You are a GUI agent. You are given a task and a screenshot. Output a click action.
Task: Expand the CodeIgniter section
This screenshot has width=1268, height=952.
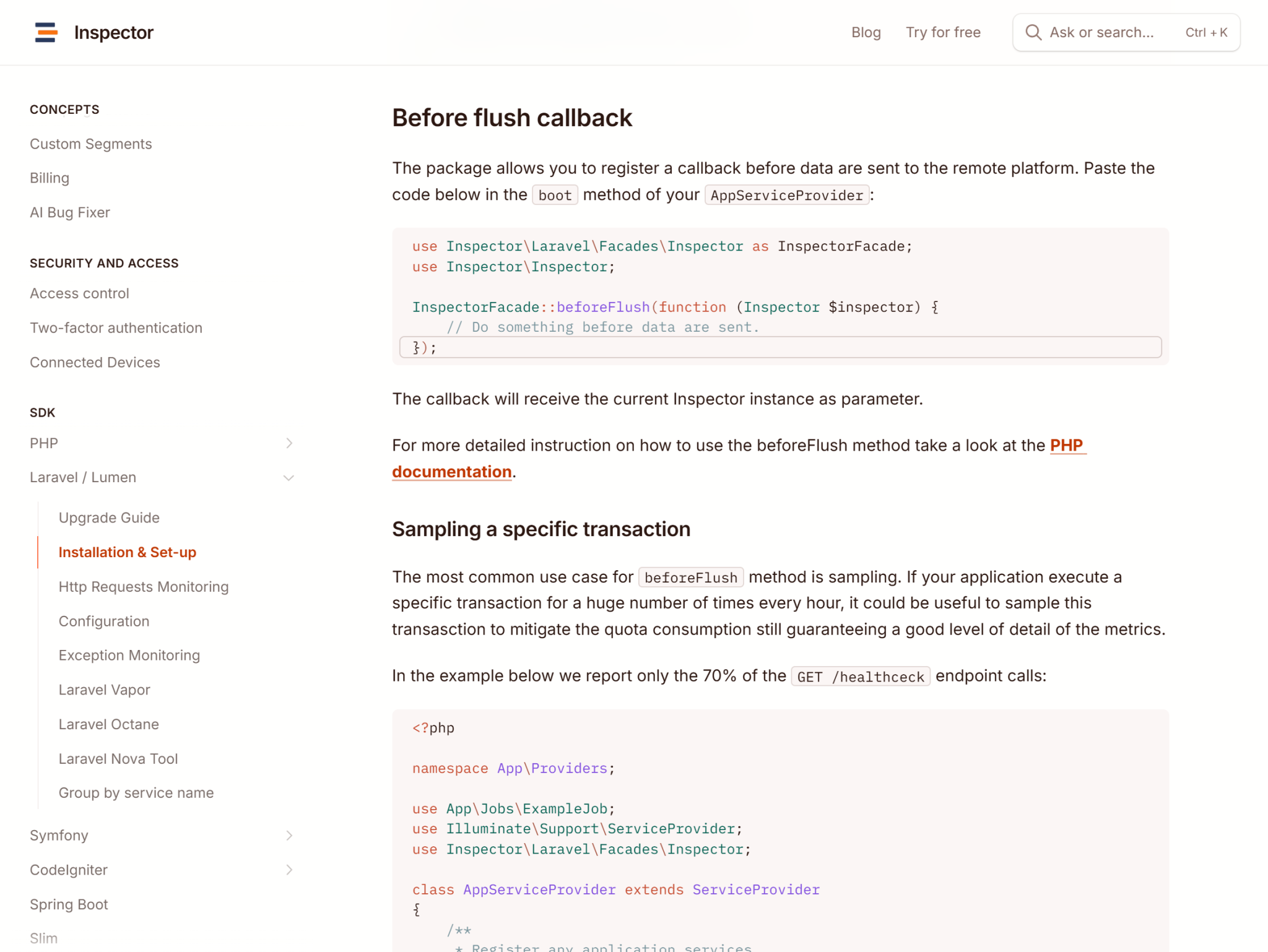[x=289, y=870]
